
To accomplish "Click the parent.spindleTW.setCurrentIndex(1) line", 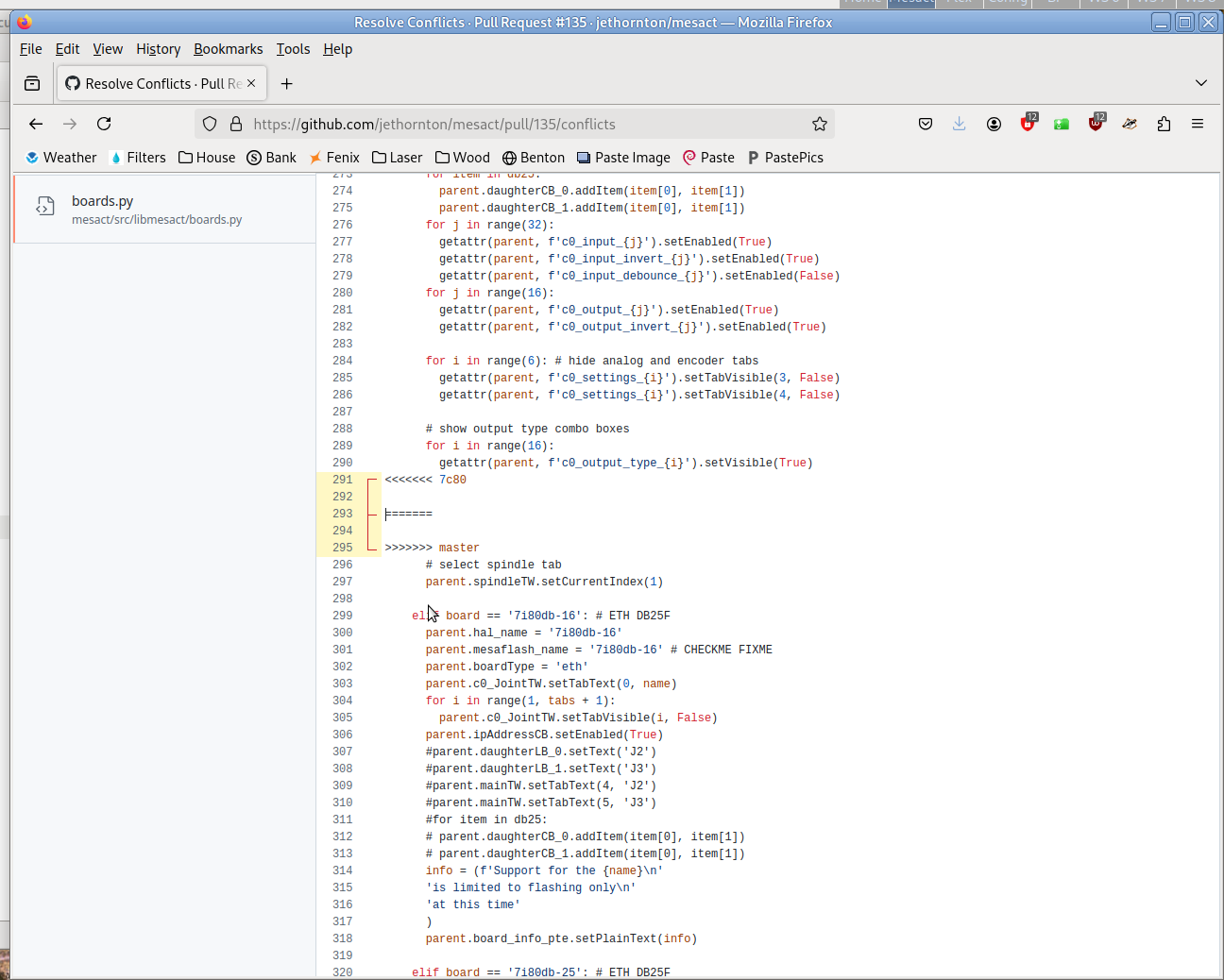I will click(544, 582).
